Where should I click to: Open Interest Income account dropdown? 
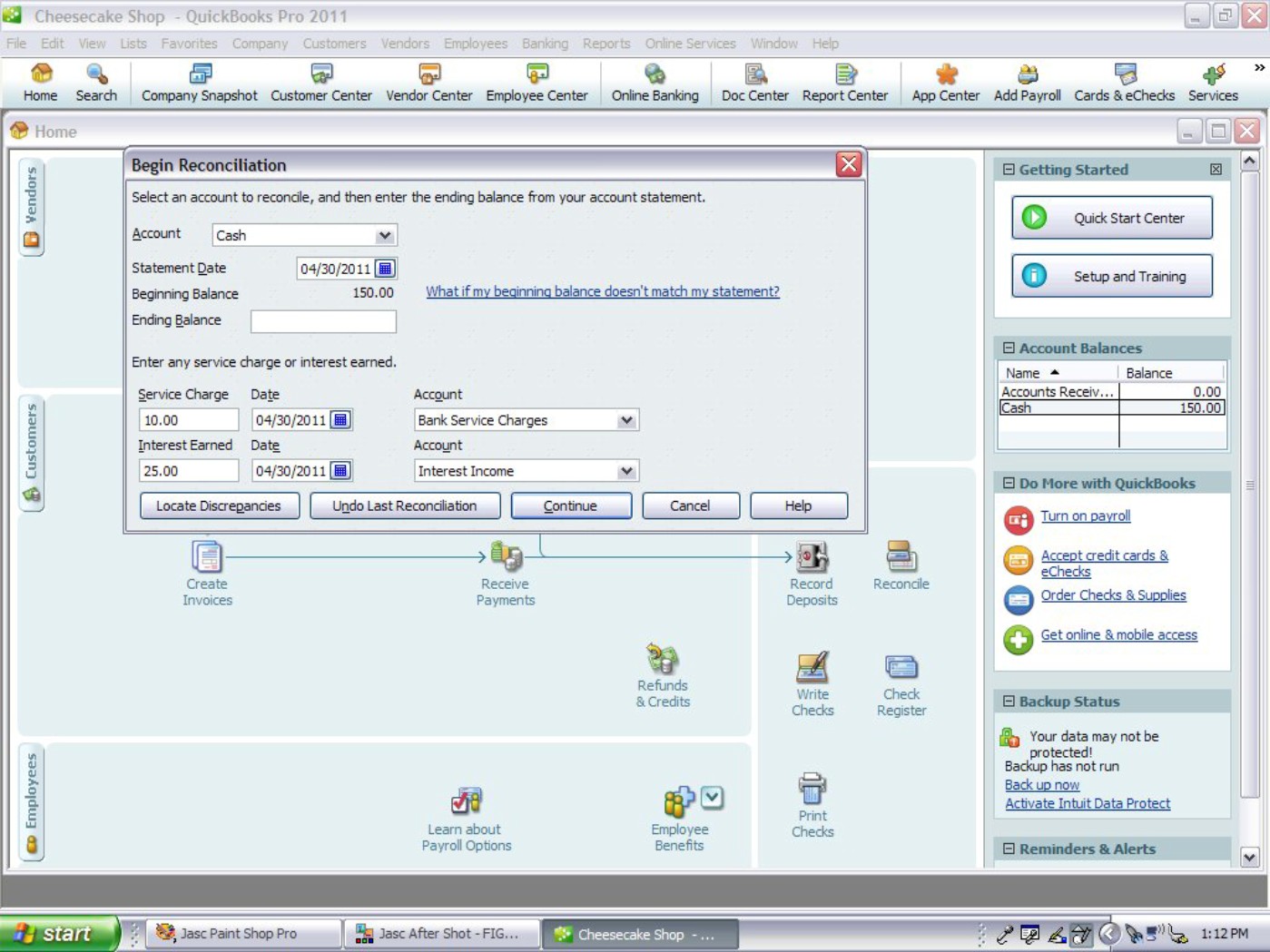tap(626, 471)
